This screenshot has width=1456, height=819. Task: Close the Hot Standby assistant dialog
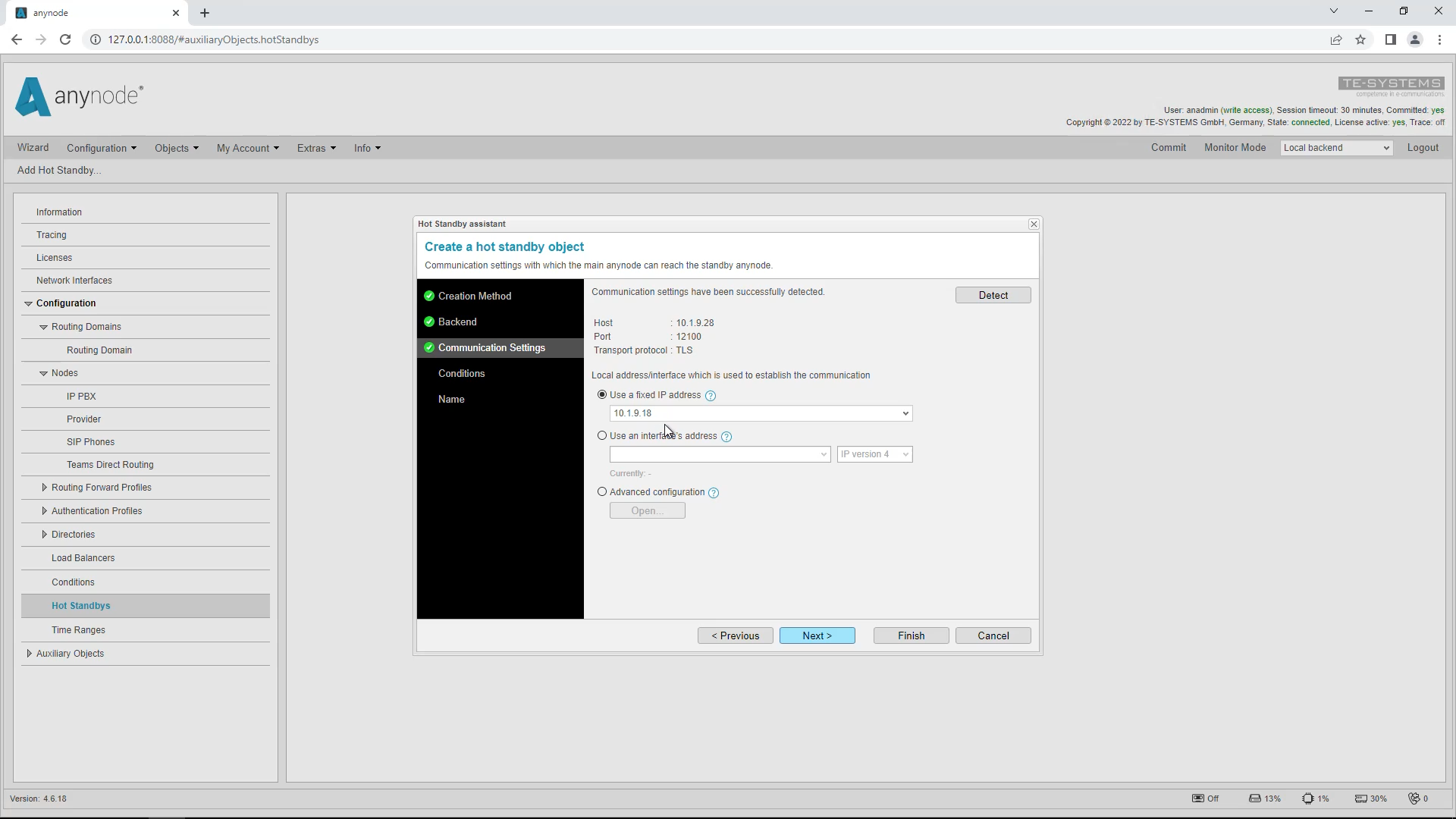[1034, 224]
